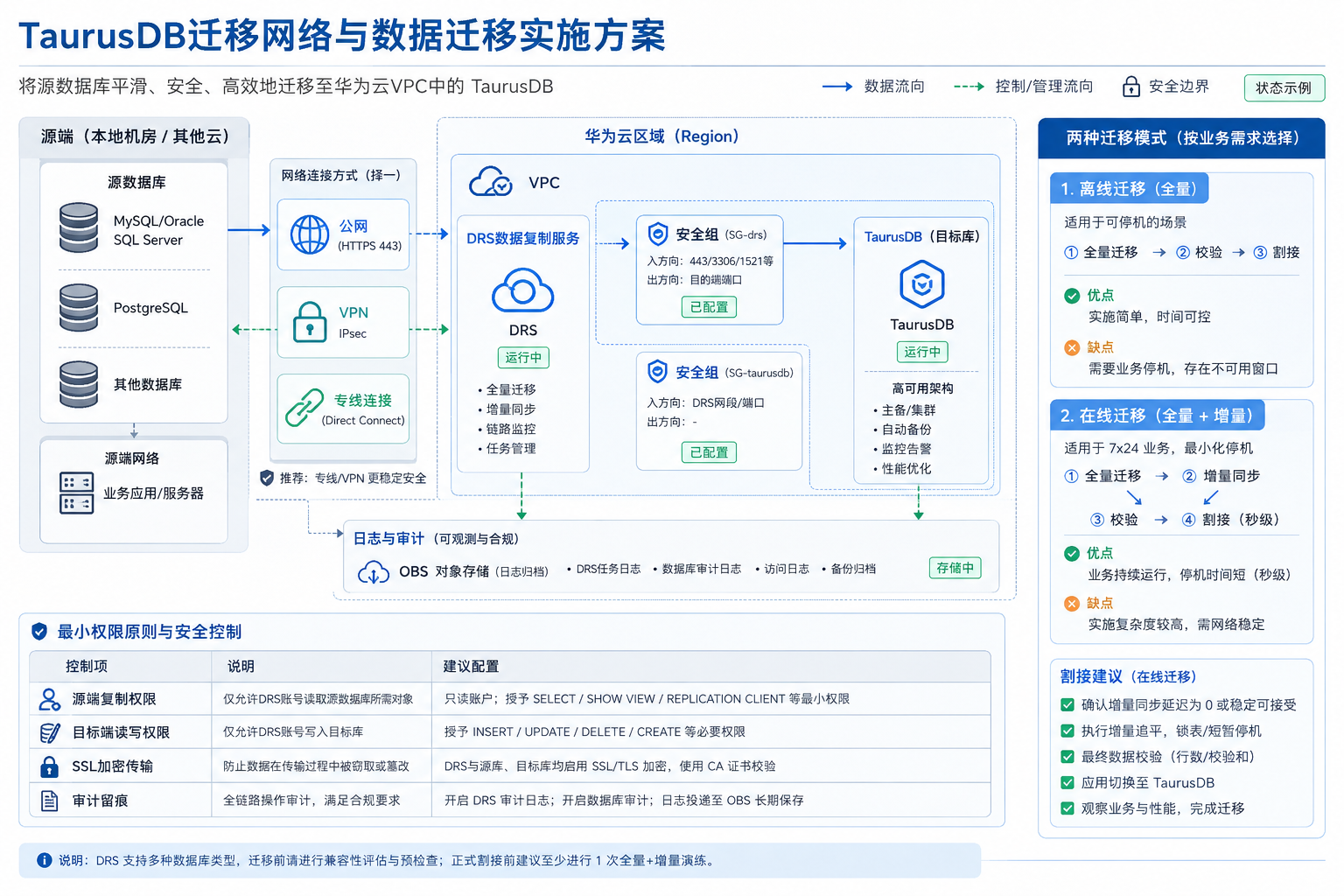Select the 专线连接 chain link icon
Viewport: 1344px width, 896px height.
click(x=304, y=408)
